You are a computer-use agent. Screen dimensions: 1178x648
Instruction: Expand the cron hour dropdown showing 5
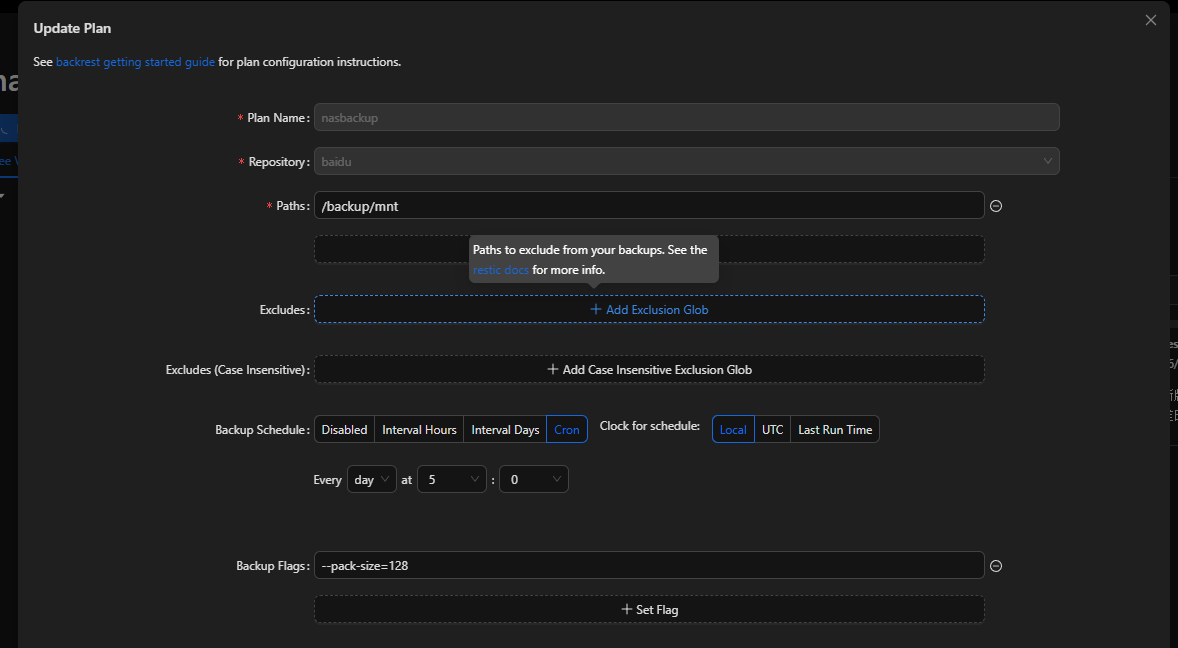(x=452, y=480)
